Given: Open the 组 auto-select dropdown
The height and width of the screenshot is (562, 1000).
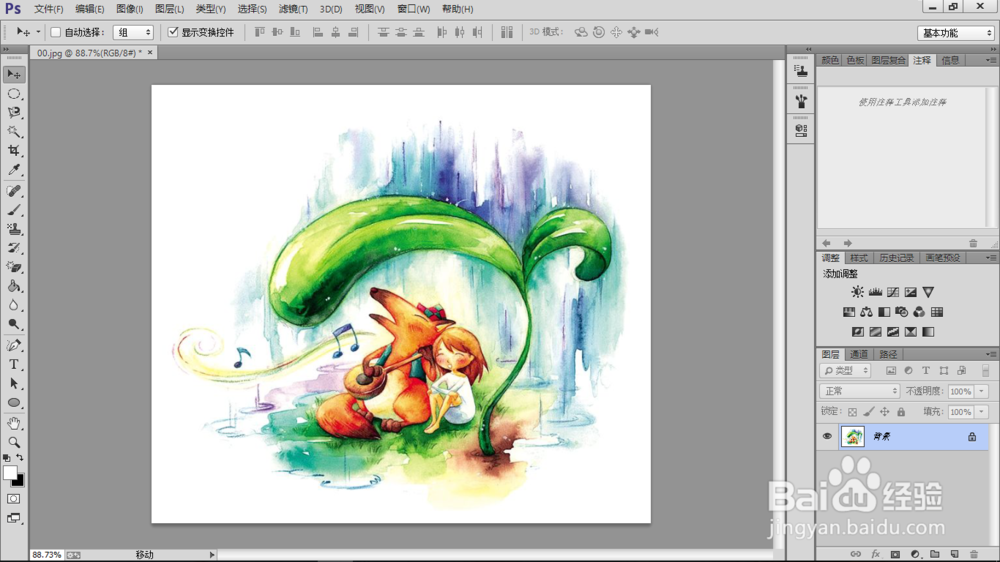Looking at the screenshot, I should pos(133,32).
